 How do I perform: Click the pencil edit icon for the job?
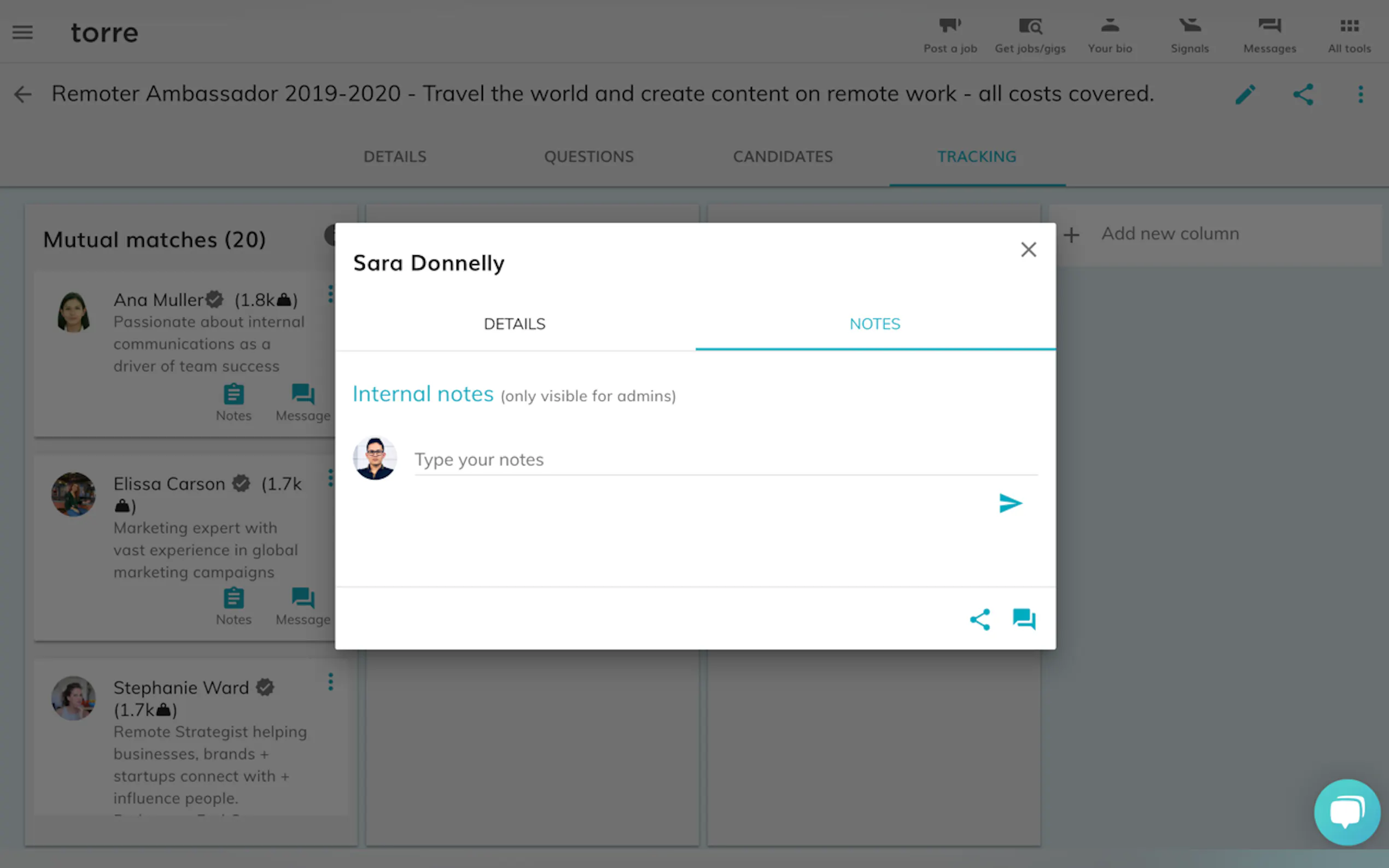point(1245,95)
